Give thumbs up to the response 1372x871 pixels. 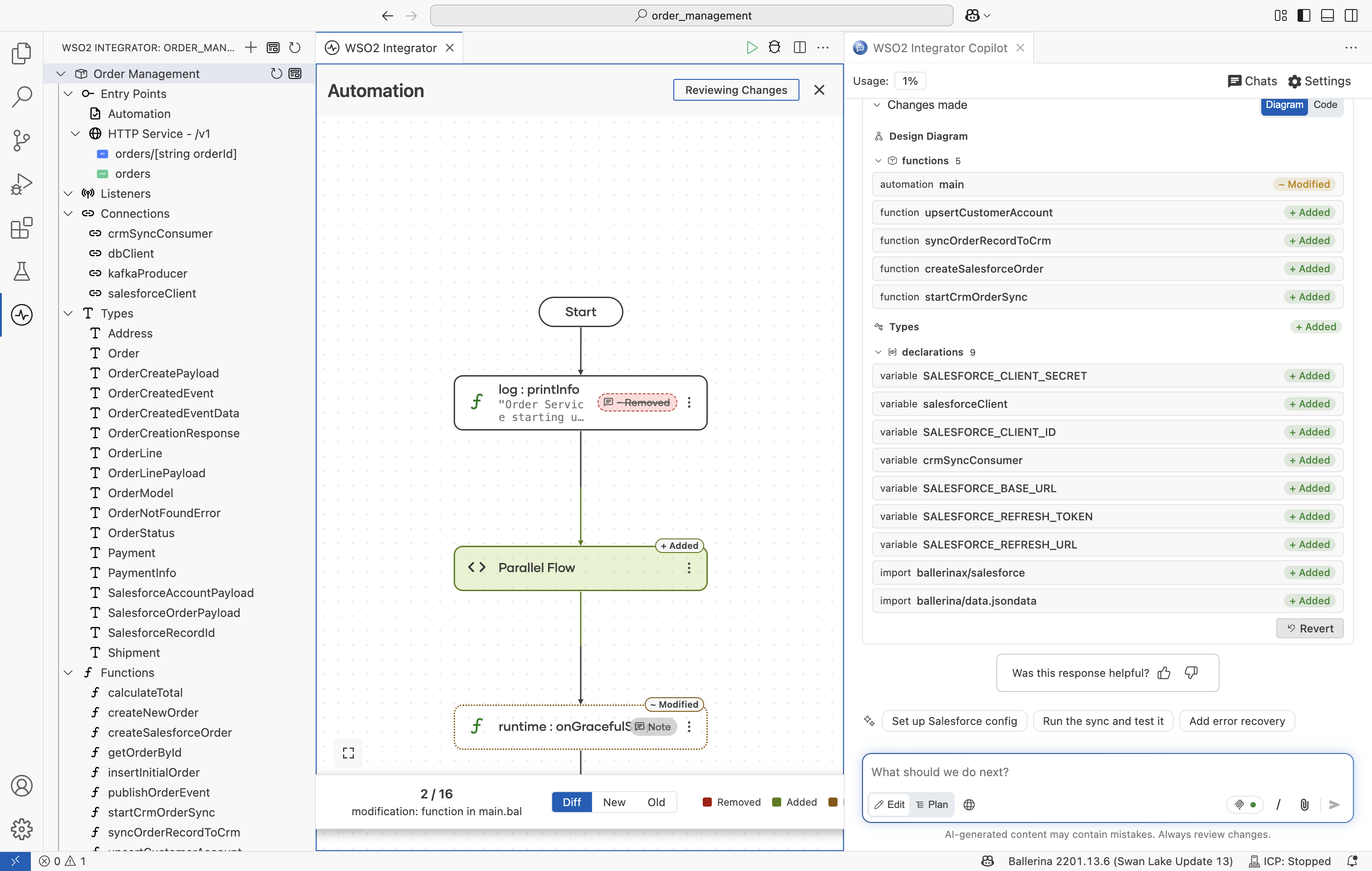1163,673
